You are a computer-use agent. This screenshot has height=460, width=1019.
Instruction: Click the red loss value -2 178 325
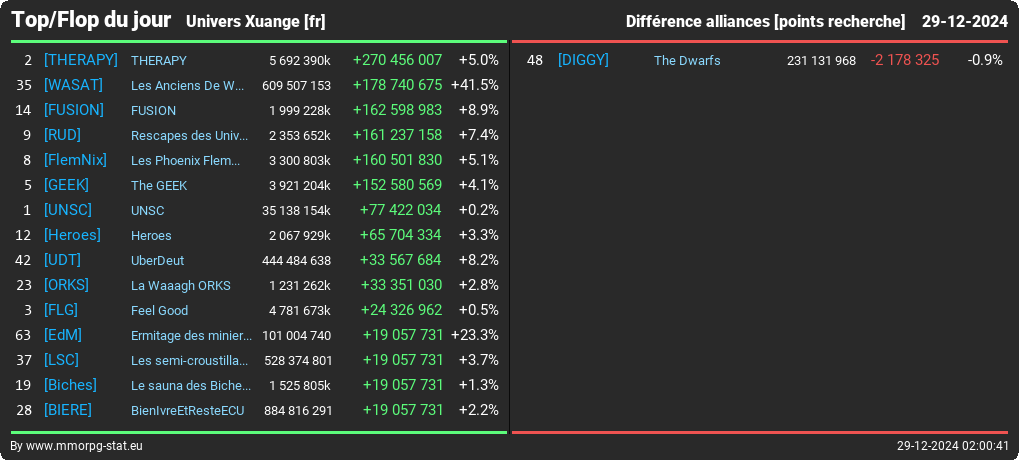[905, 60]
